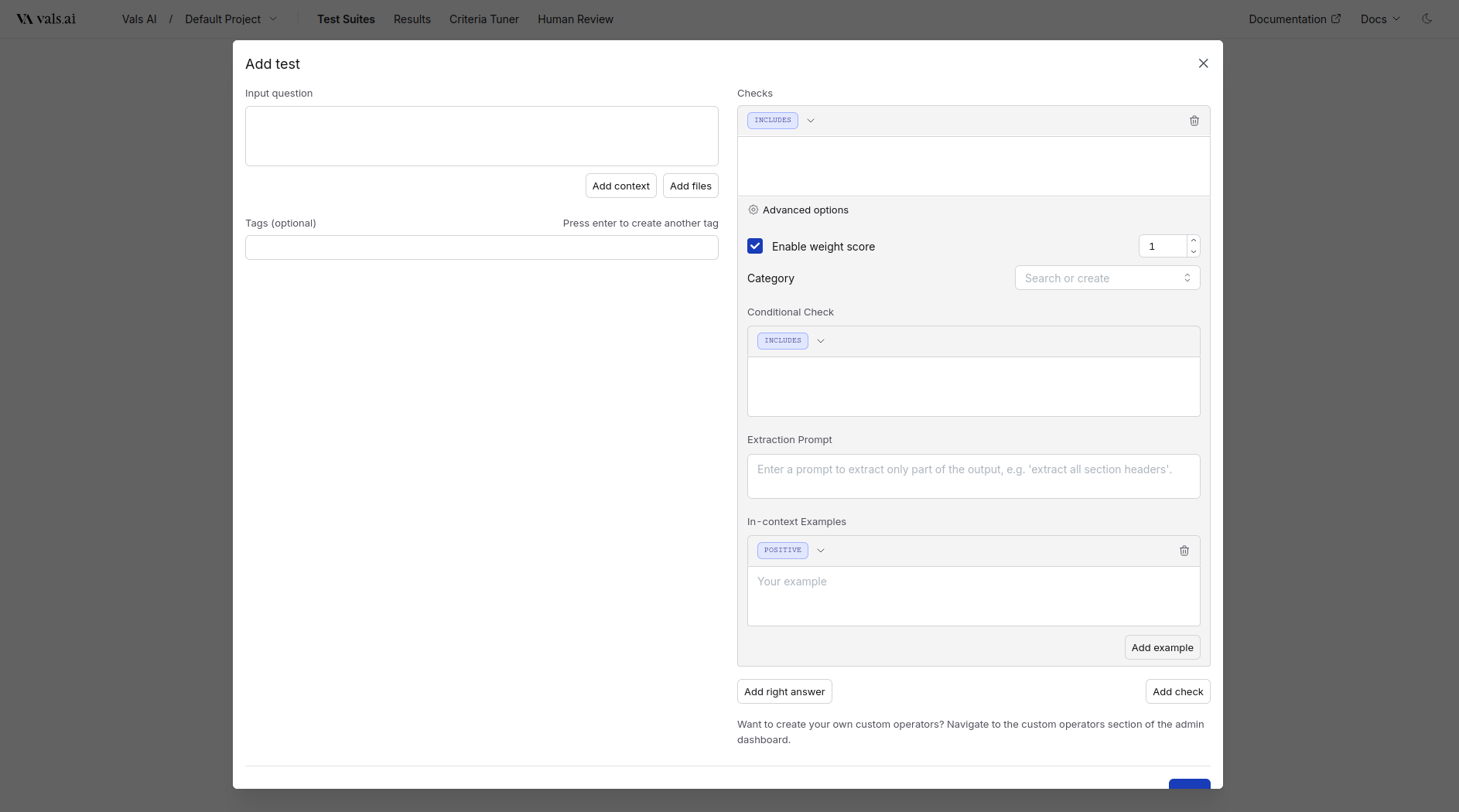This screenshot has width=1459, height=812.
Task: Increase the weight score value
Action: point(1194,241)
